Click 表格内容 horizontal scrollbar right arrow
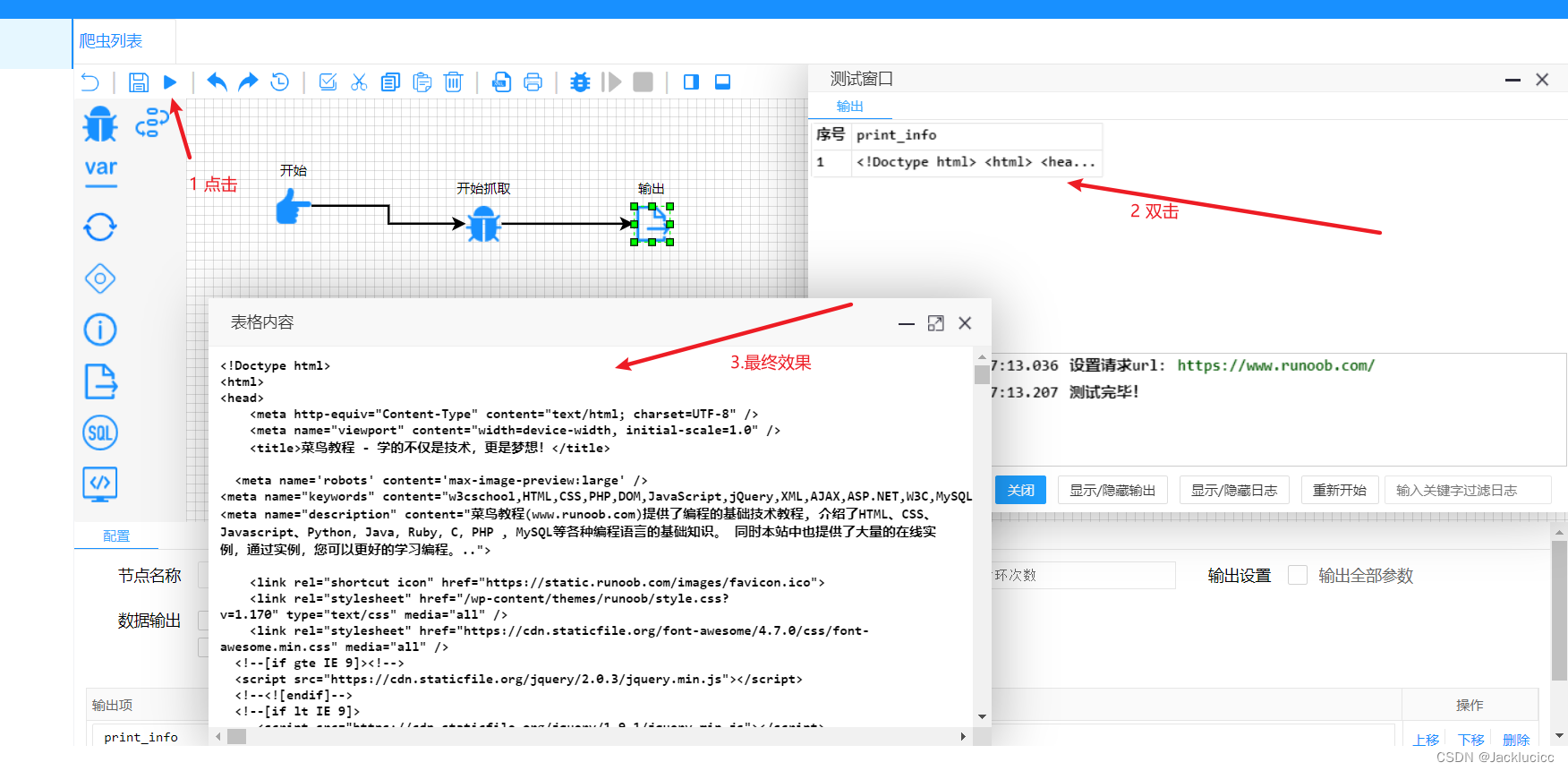The height and width of the screenshot is (771, 1568). [963, 736]
